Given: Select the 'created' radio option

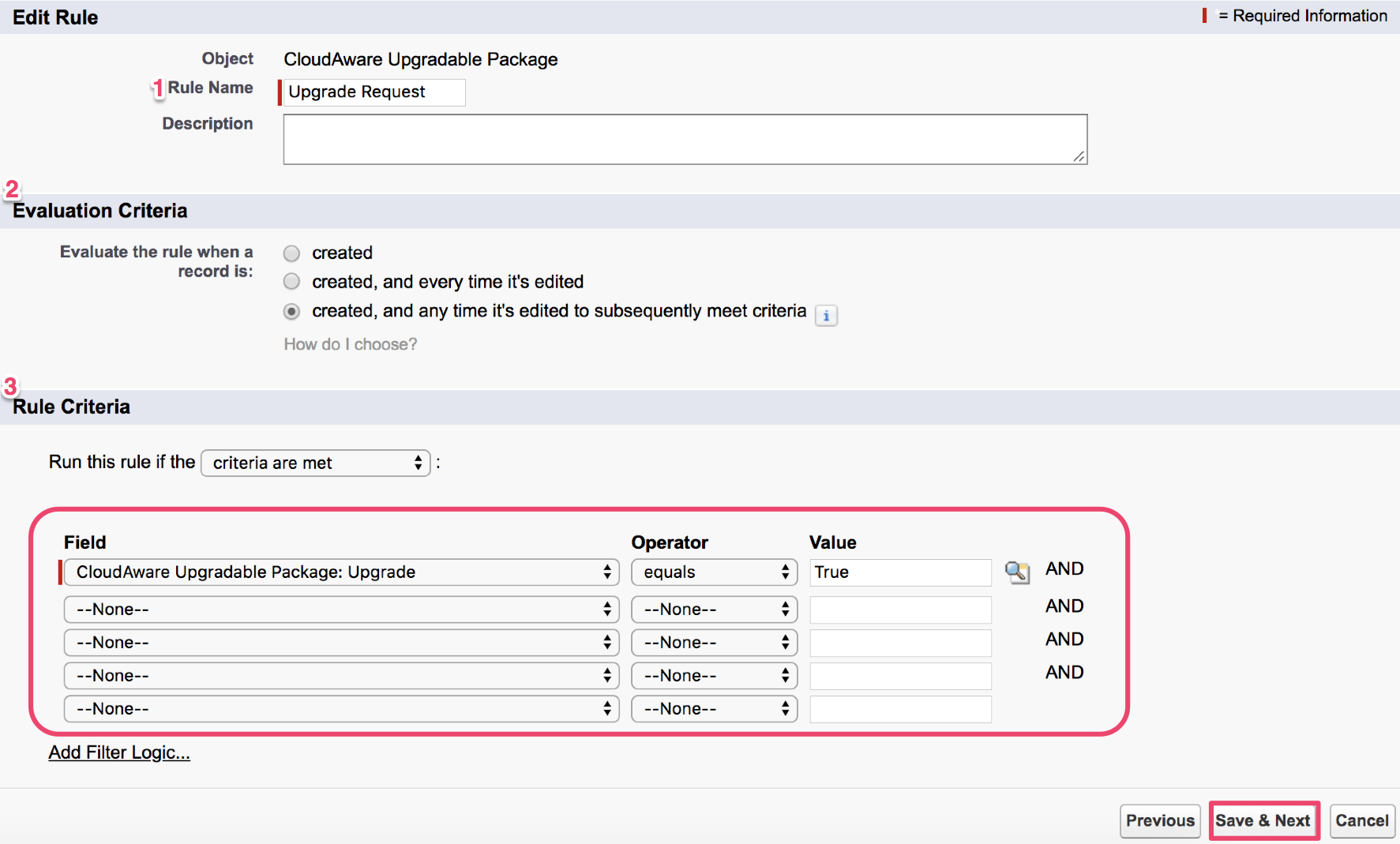Looking at the screenshot, I should (292, 253).
